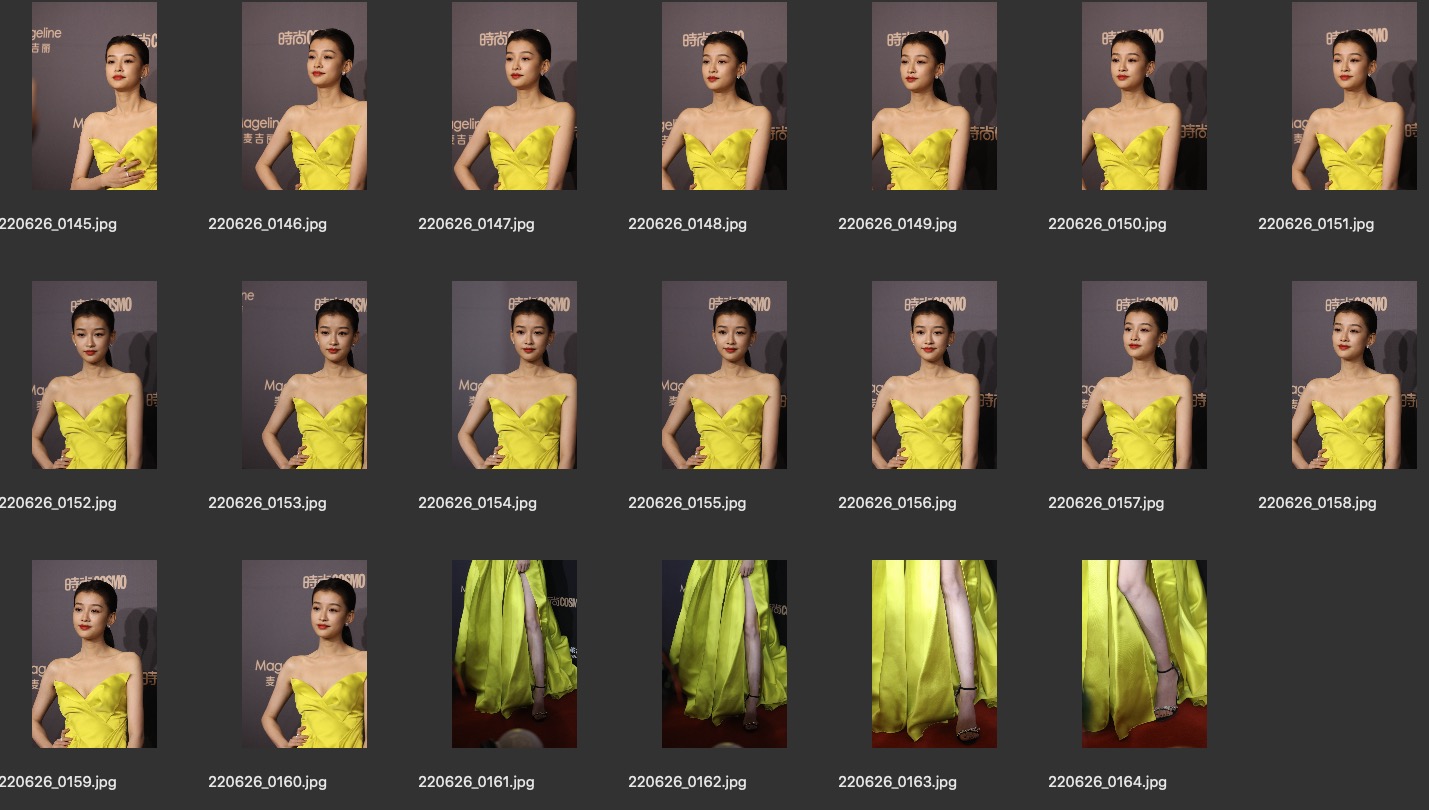The image size is (1429, 810).
Task: Highlight the filename 220626_0163.jpg
Action: coord(897,782)
